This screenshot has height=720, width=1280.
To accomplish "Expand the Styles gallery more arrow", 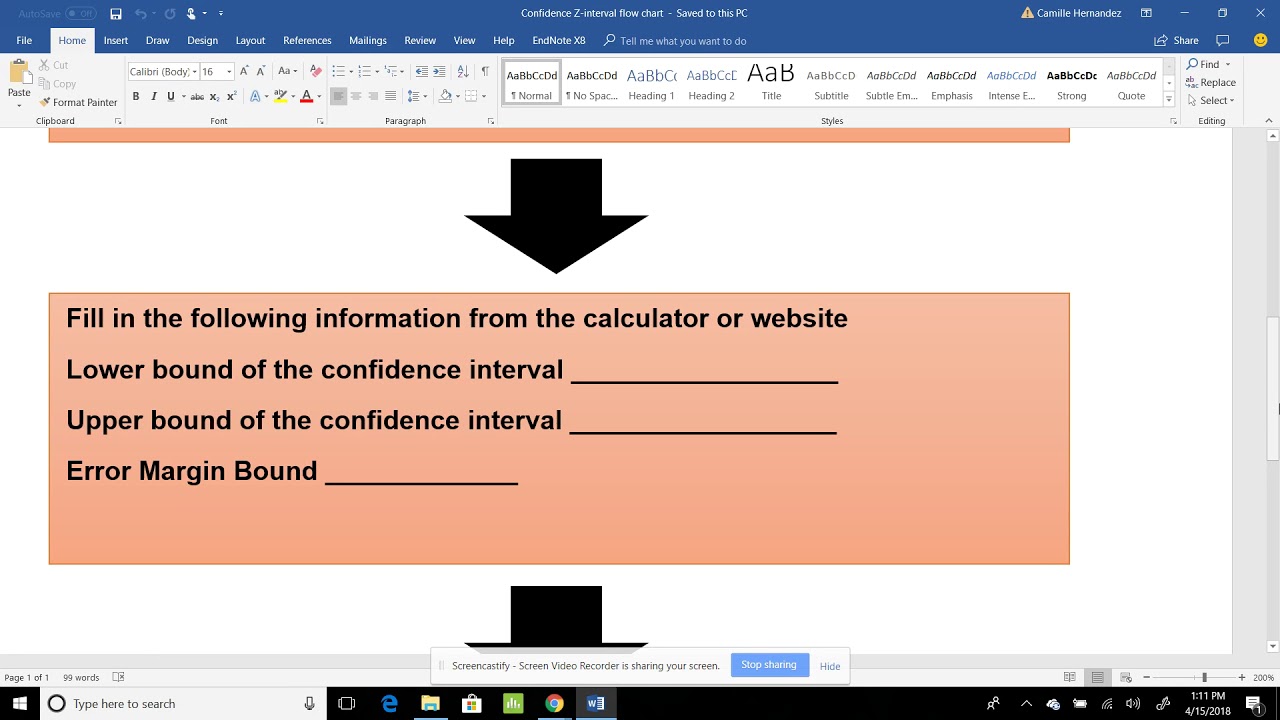I will click(x=1169, y=99).
